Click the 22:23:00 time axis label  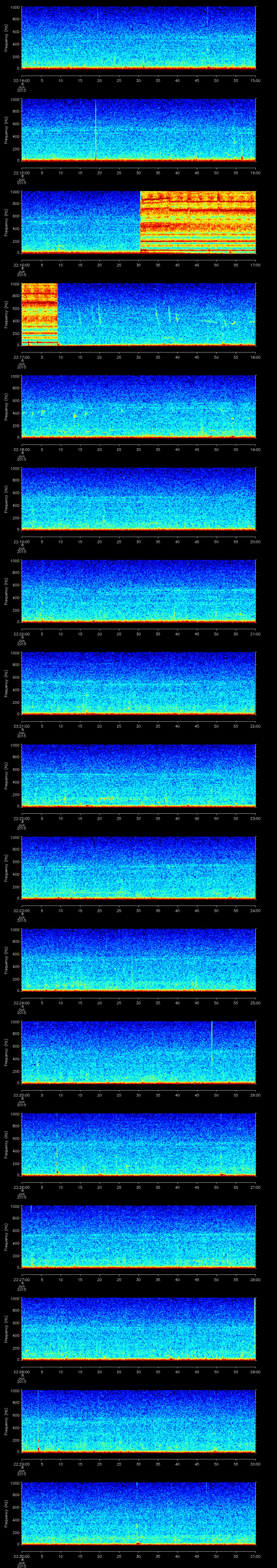click(x=22, y=910)
